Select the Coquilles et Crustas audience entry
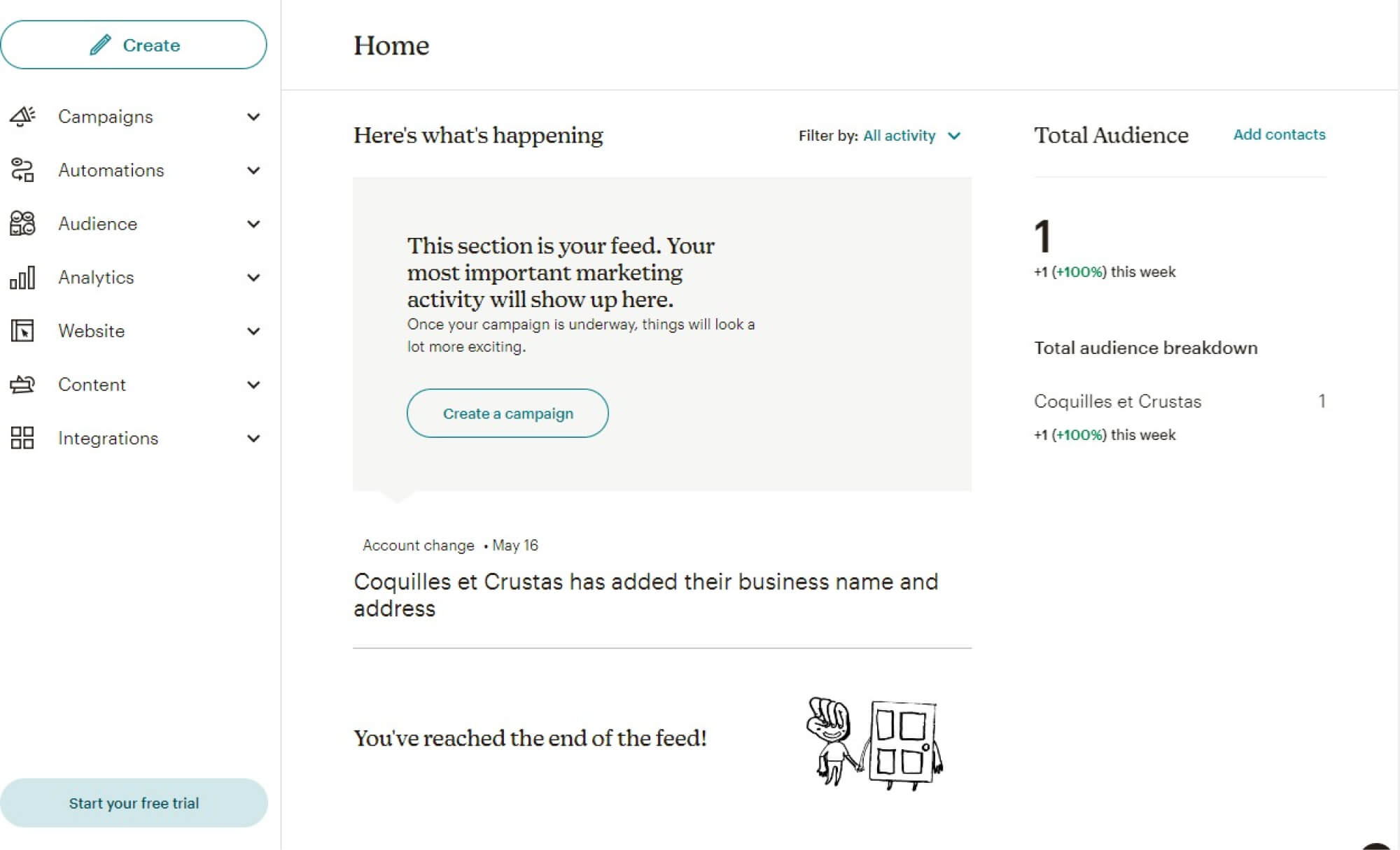The height and width of the screenshot is (850, 1400). pos(1117,401)
